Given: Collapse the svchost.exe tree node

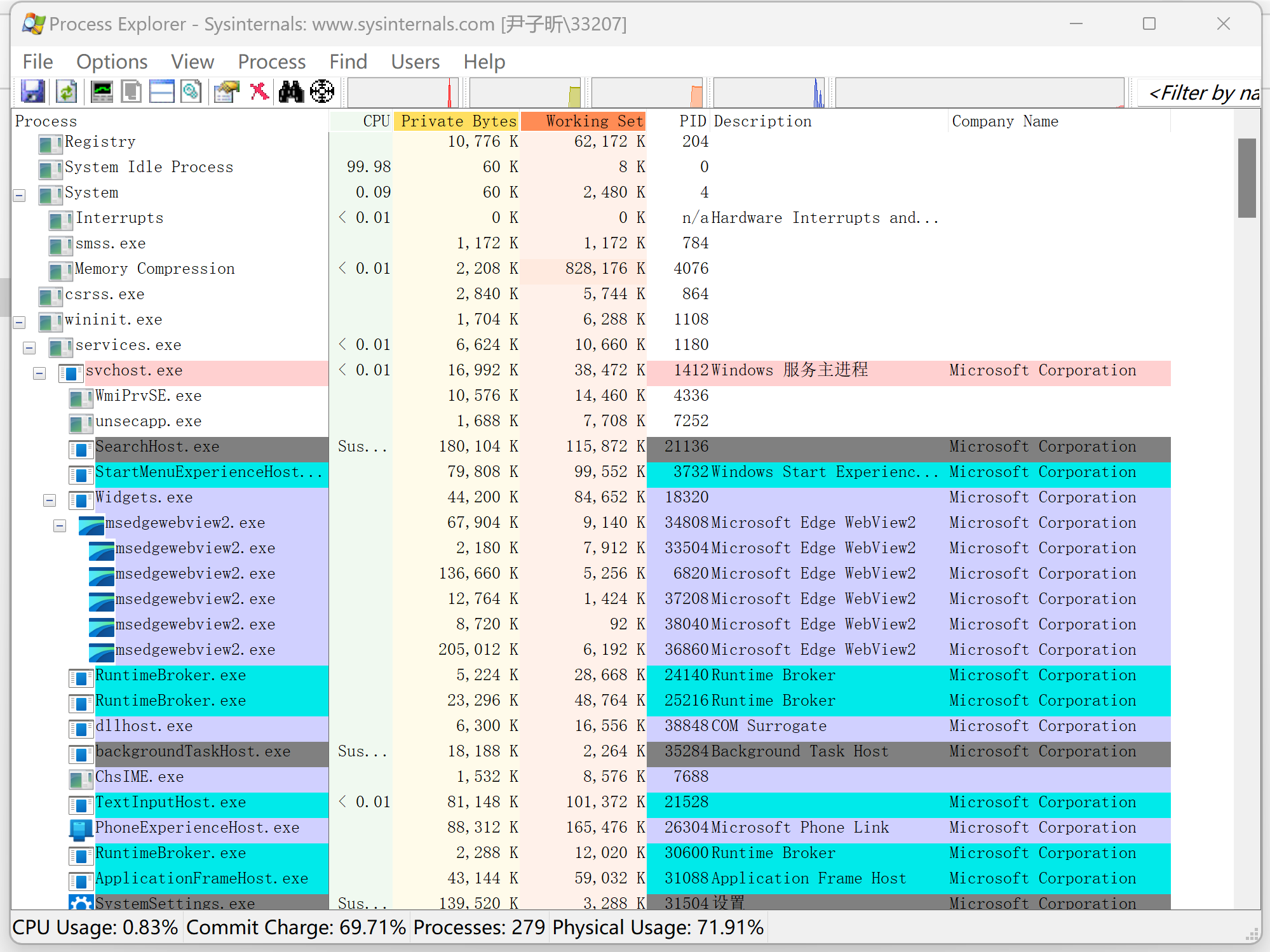Looking at the screenshot, I should (40, 373).
